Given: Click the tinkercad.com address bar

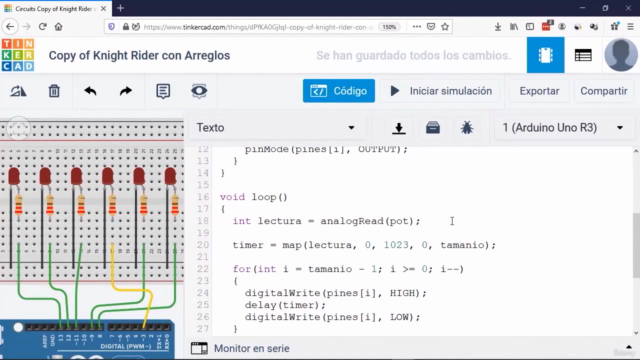Looking at the screenshot, I should pyautogui.click(x=257, y=27).
